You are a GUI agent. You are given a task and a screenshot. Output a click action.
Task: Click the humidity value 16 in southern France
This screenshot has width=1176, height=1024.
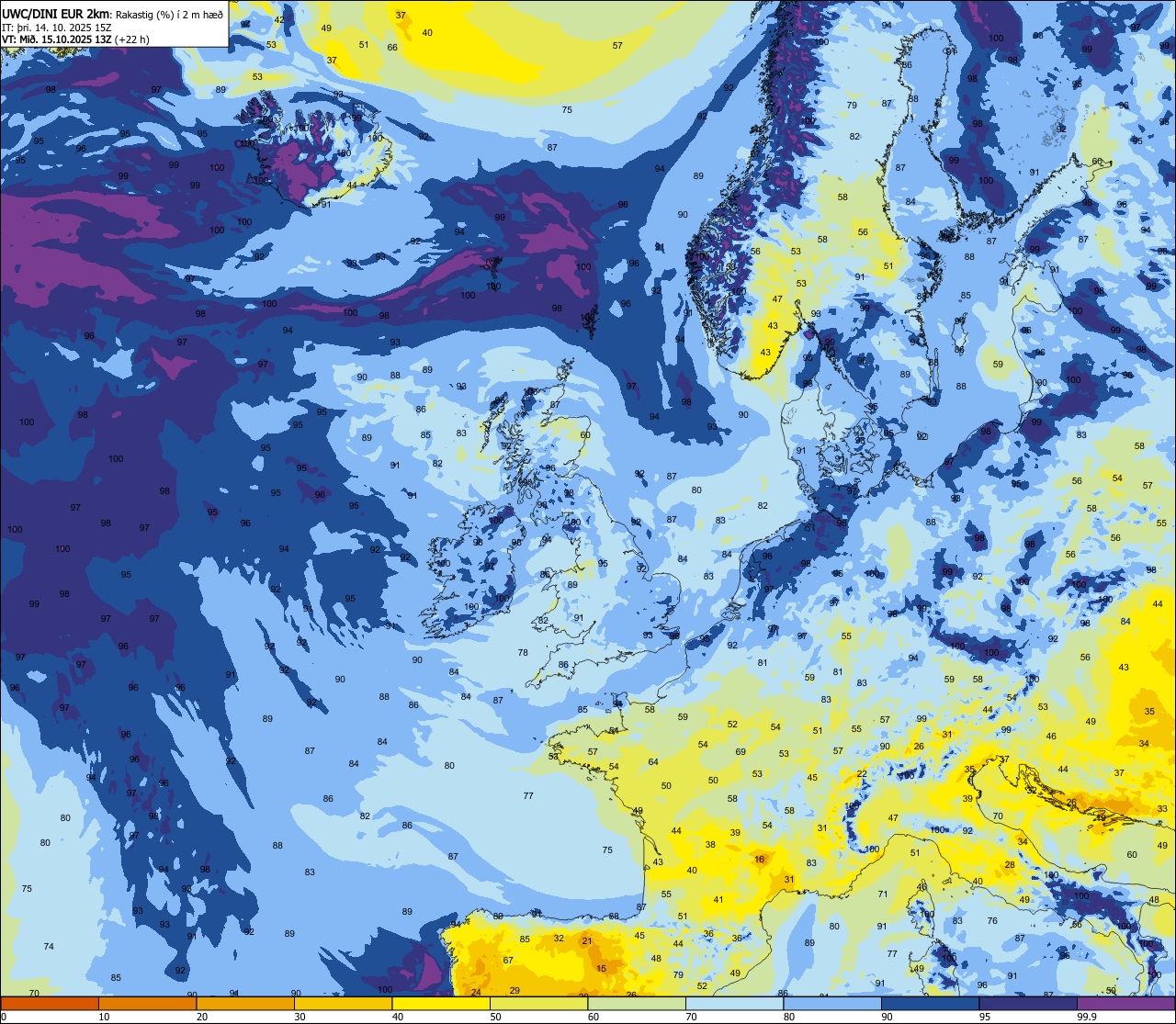pyautogui.click(x=759, y=860)
